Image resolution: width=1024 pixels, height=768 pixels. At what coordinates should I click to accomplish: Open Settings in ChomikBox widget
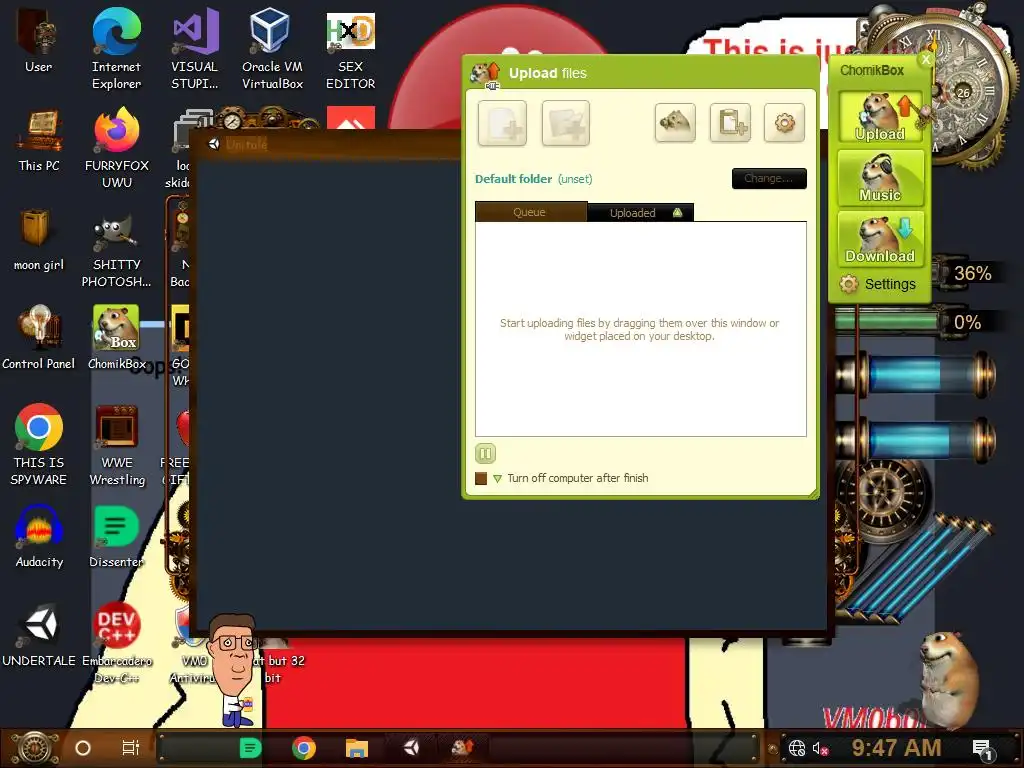coord(878,284)
